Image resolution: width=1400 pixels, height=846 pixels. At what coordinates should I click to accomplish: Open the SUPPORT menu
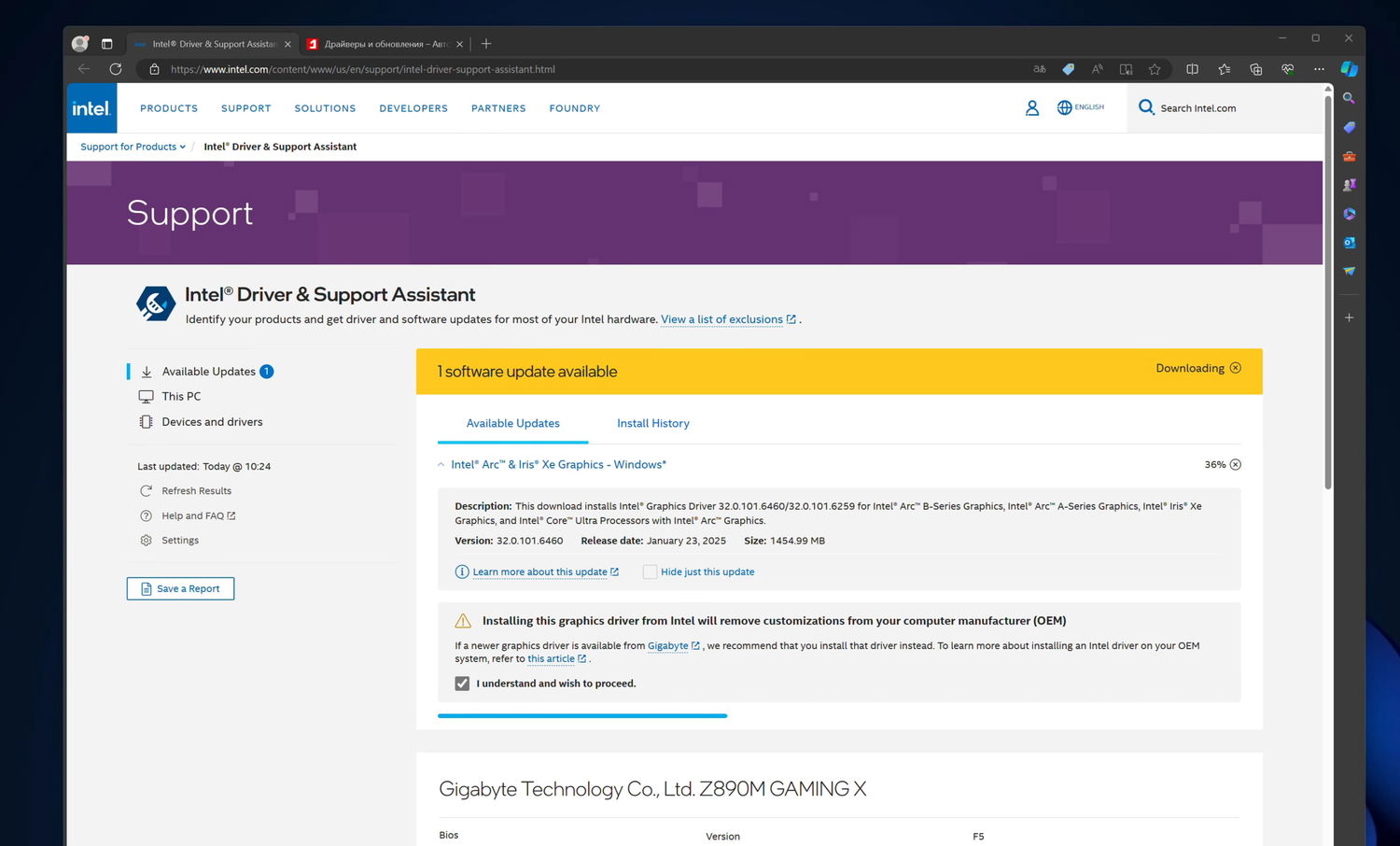246,108
